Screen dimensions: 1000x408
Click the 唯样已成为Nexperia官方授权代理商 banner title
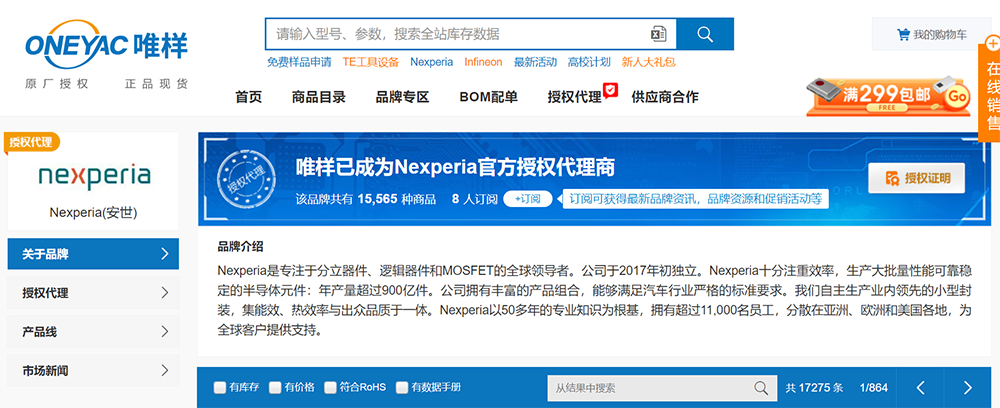pos(455,167)
